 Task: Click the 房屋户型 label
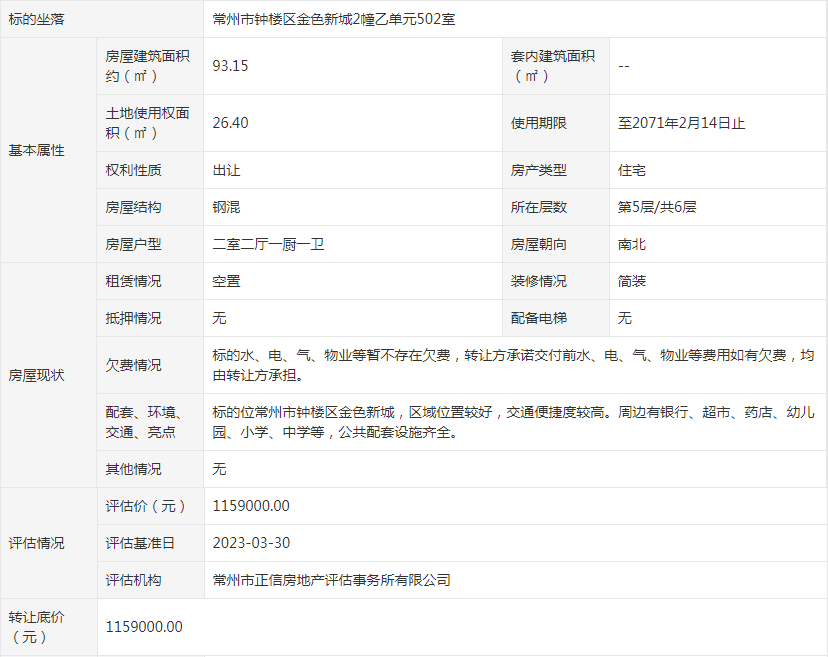point(133,244)
